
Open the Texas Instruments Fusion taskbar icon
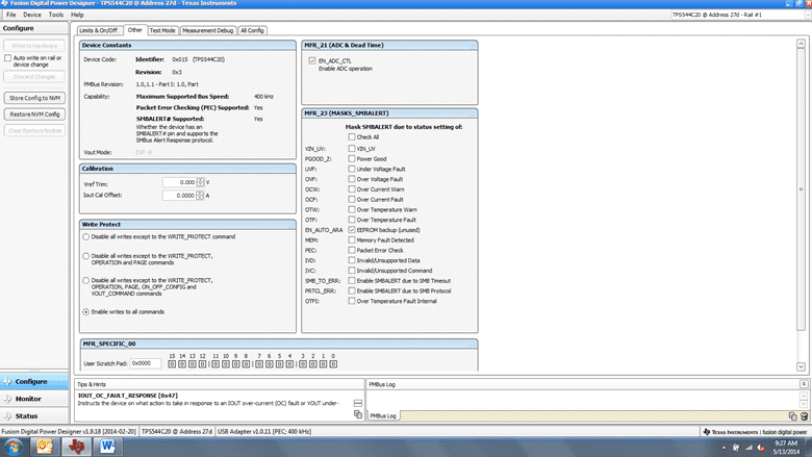tap(76, 446)
